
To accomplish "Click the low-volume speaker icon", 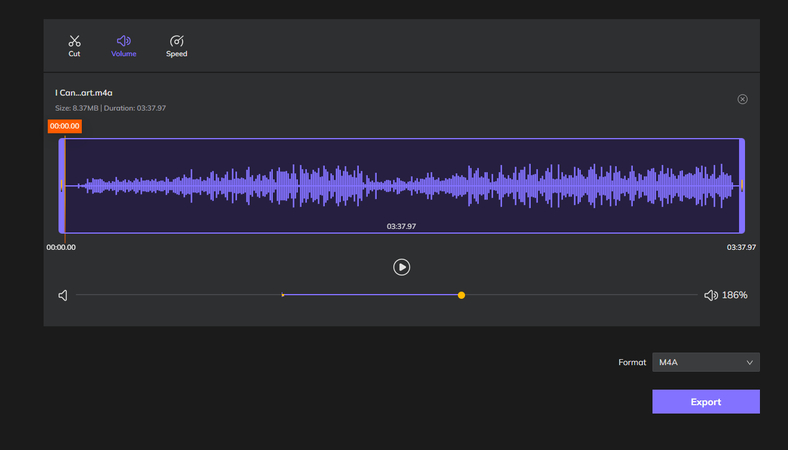I will (x=63, y=295).
